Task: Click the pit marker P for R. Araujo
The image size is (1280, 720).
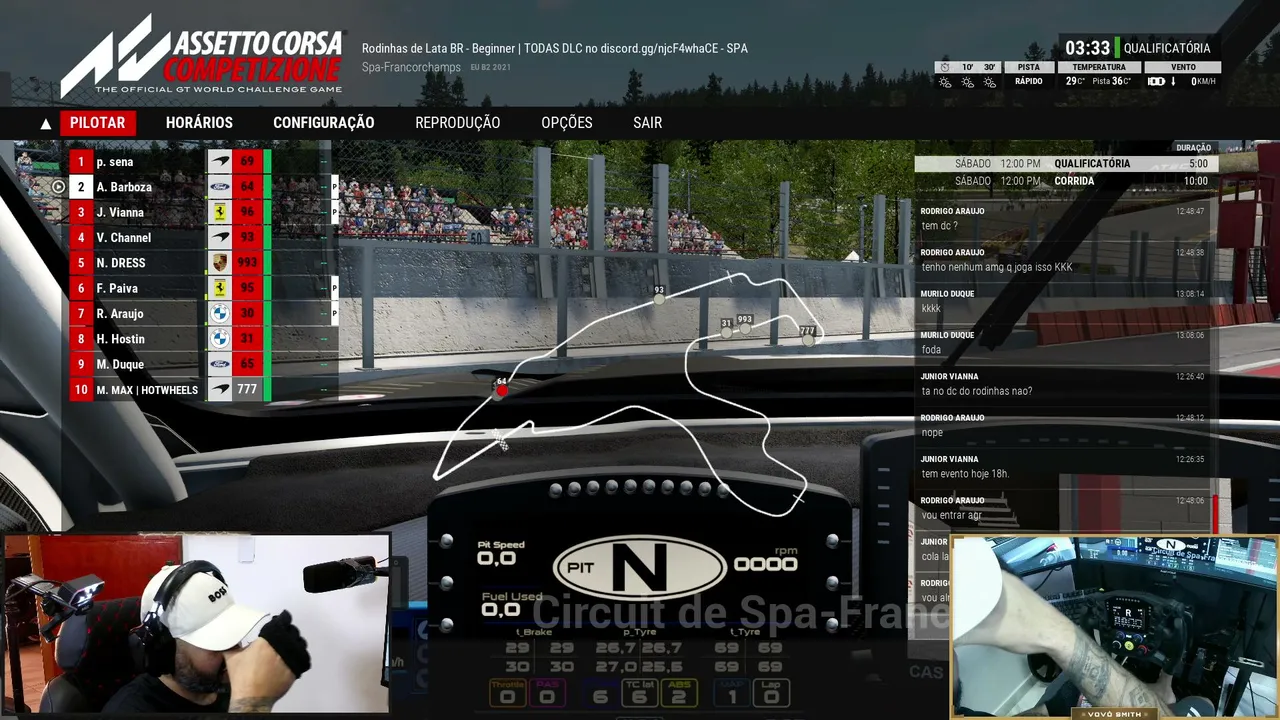Action: coord(334,314)
